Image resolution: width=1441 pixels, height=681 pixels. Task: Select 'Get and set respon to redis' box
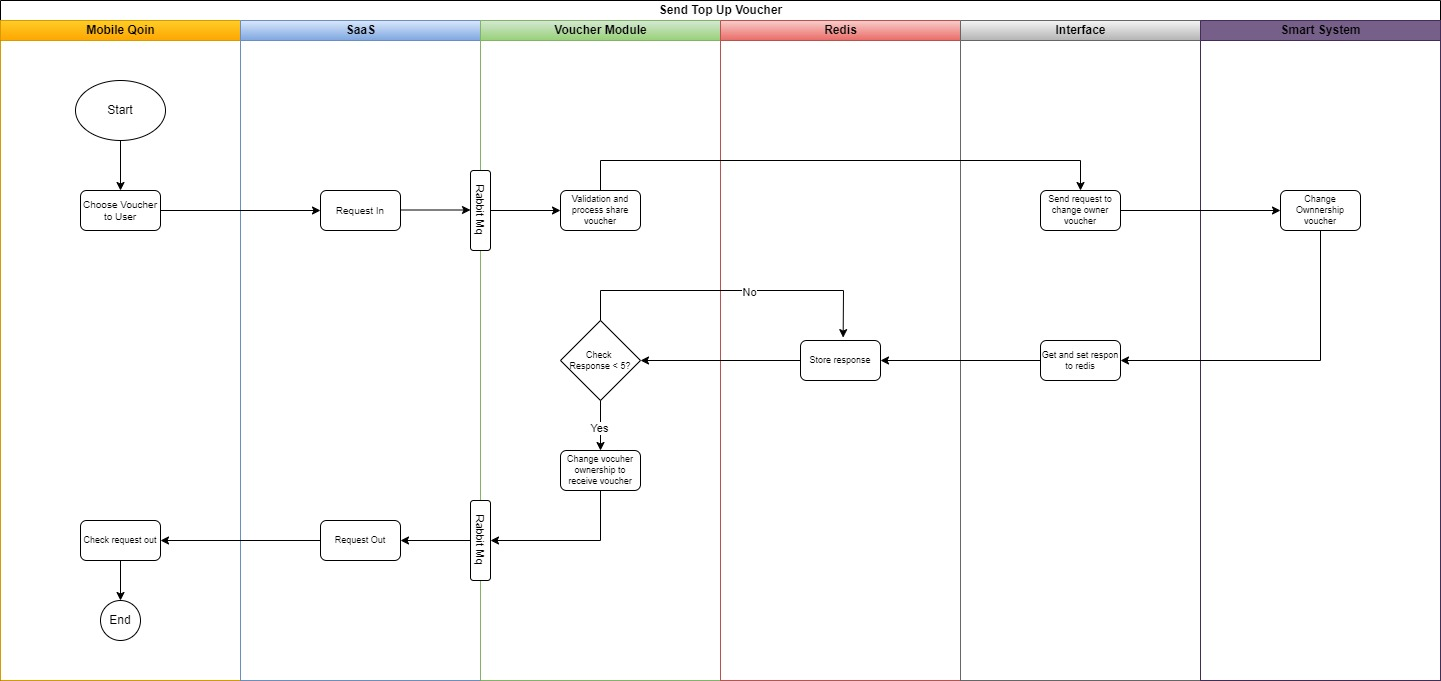click(1080, 360)
